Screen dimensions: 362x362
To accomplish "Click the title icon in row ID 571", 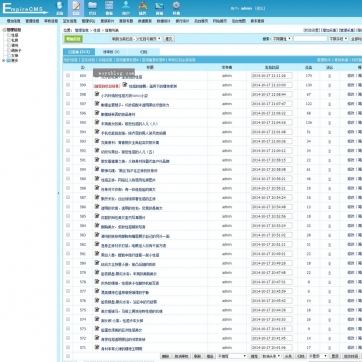I will point(97,348).
